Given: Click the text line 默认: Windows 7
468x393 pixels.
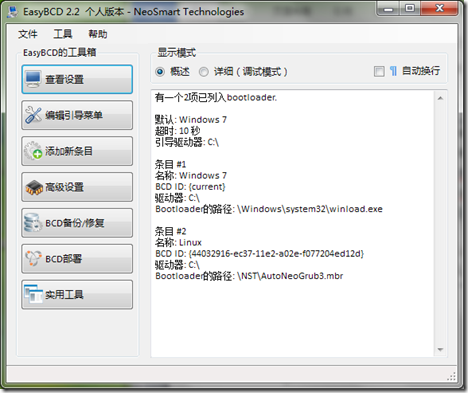Looking at the screenshot, I should click(x=191, y=120).
